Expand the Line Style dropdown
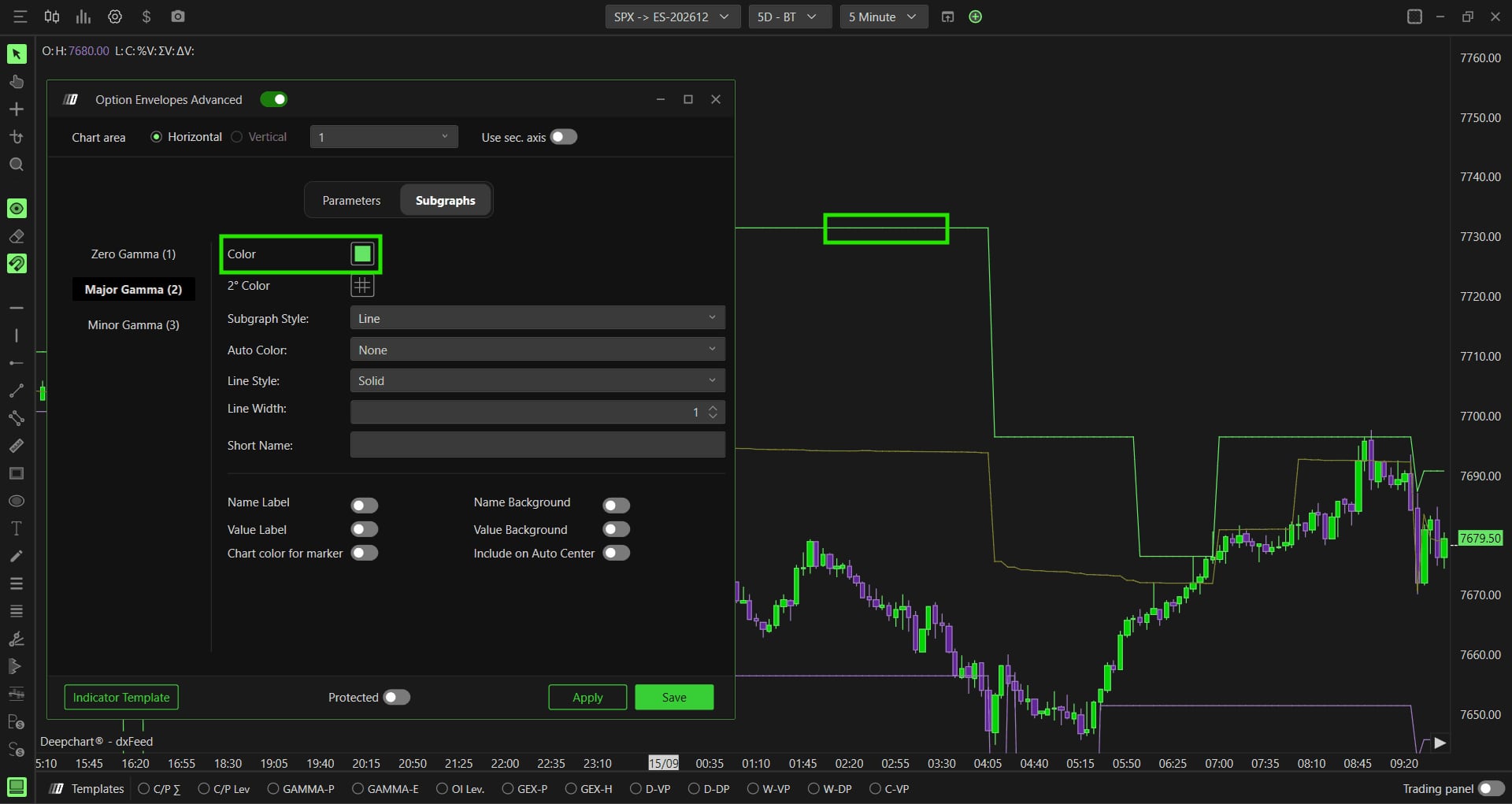 [x=537, y=380]
